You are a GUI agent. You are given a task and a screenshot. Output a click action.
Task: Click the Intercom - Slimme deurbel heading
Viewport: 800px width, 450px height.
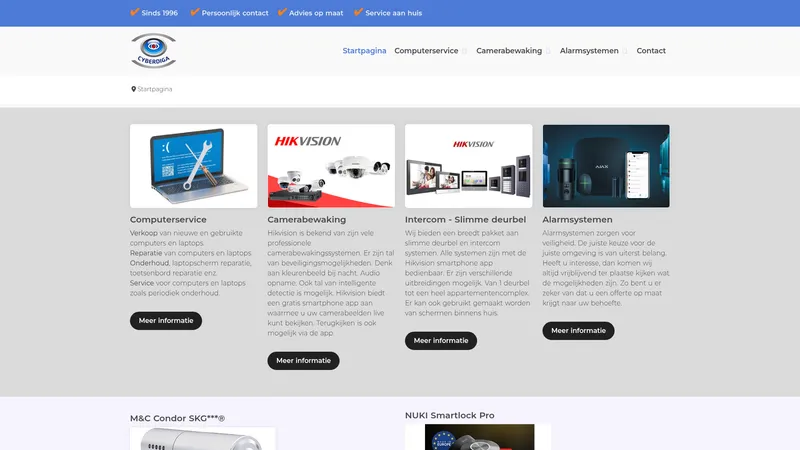point(465,219)
